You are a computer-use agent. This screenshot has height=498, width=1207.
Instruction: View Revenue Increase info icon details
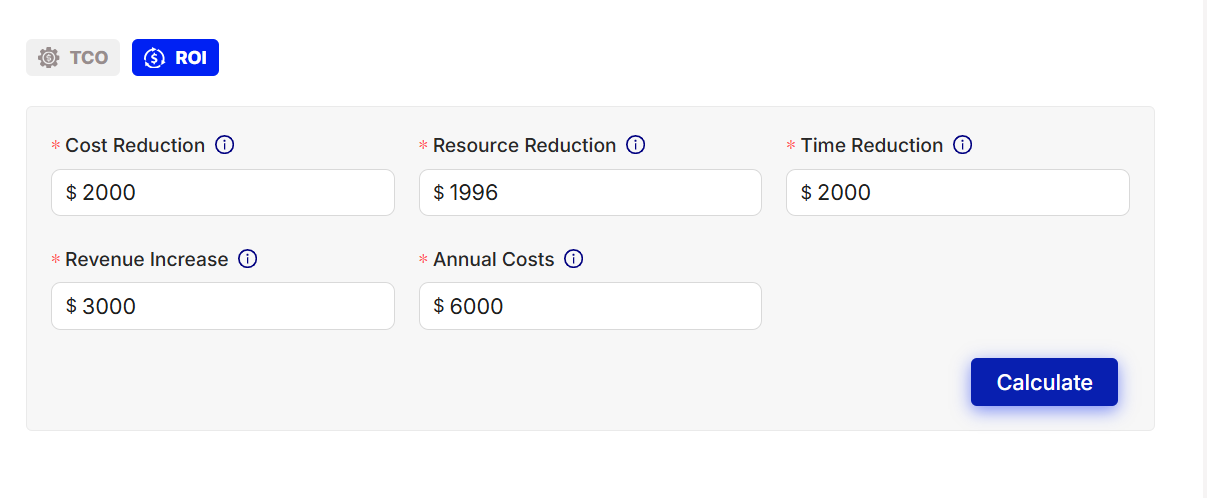(248, 259)
